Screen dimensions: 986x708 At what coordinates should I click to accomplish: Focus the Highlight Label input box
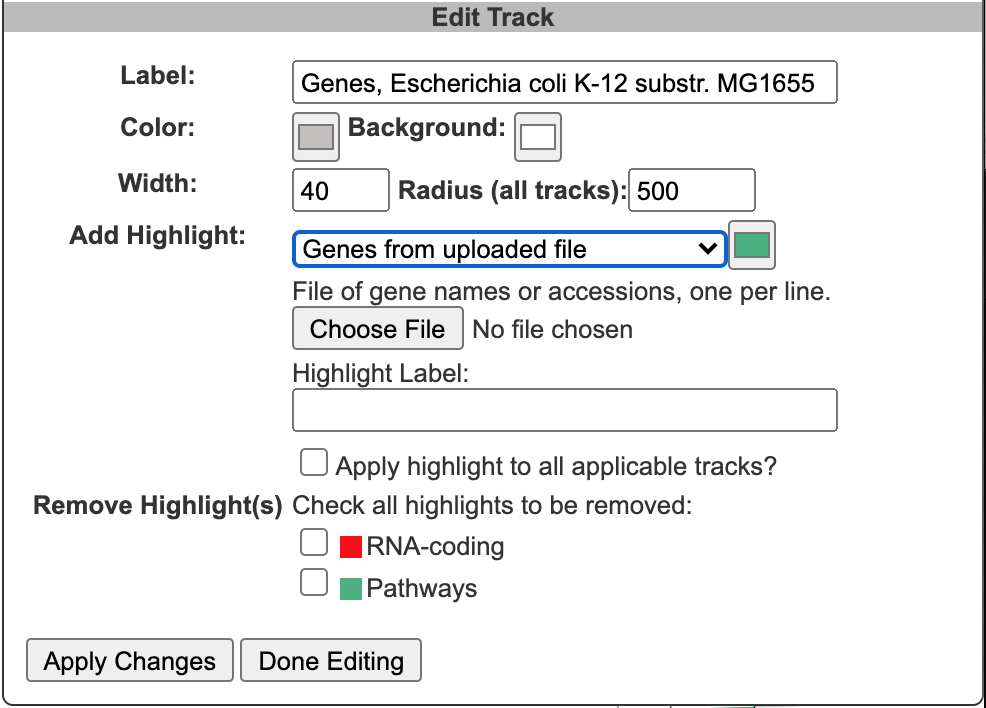point(564,410)
